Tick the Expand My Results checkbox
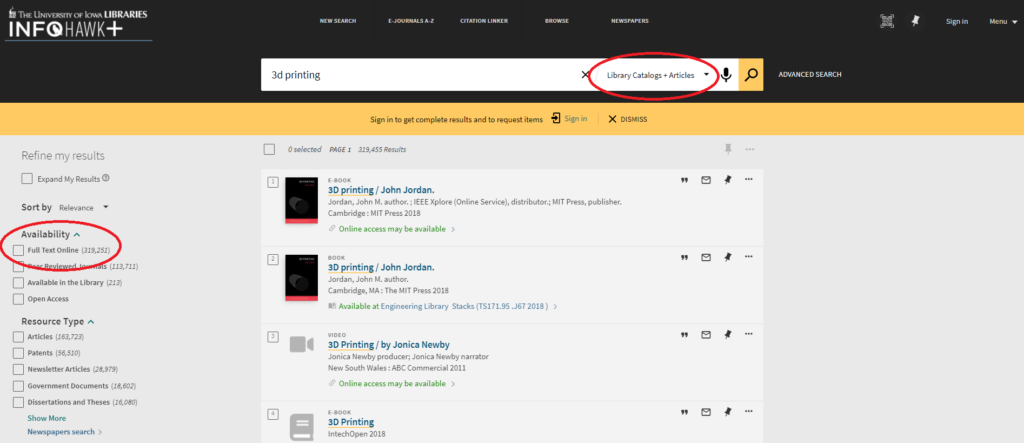 (x=27, y=179)
